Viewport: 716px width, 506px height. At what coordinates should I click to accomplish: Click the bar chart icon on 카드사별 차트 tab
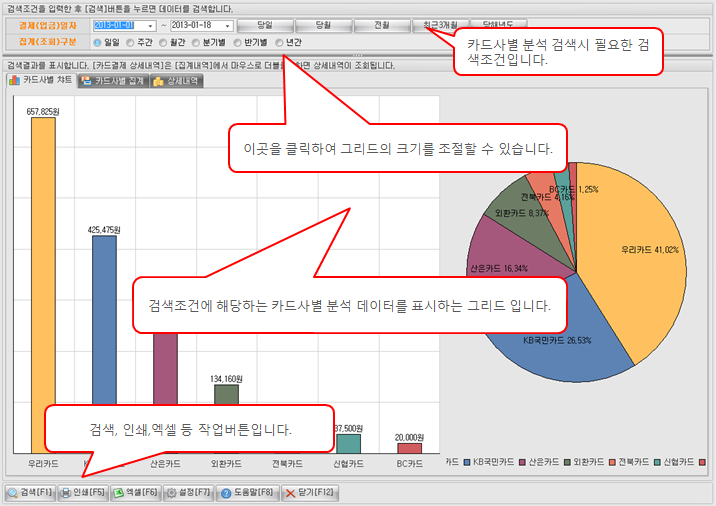tap(14, 80)
